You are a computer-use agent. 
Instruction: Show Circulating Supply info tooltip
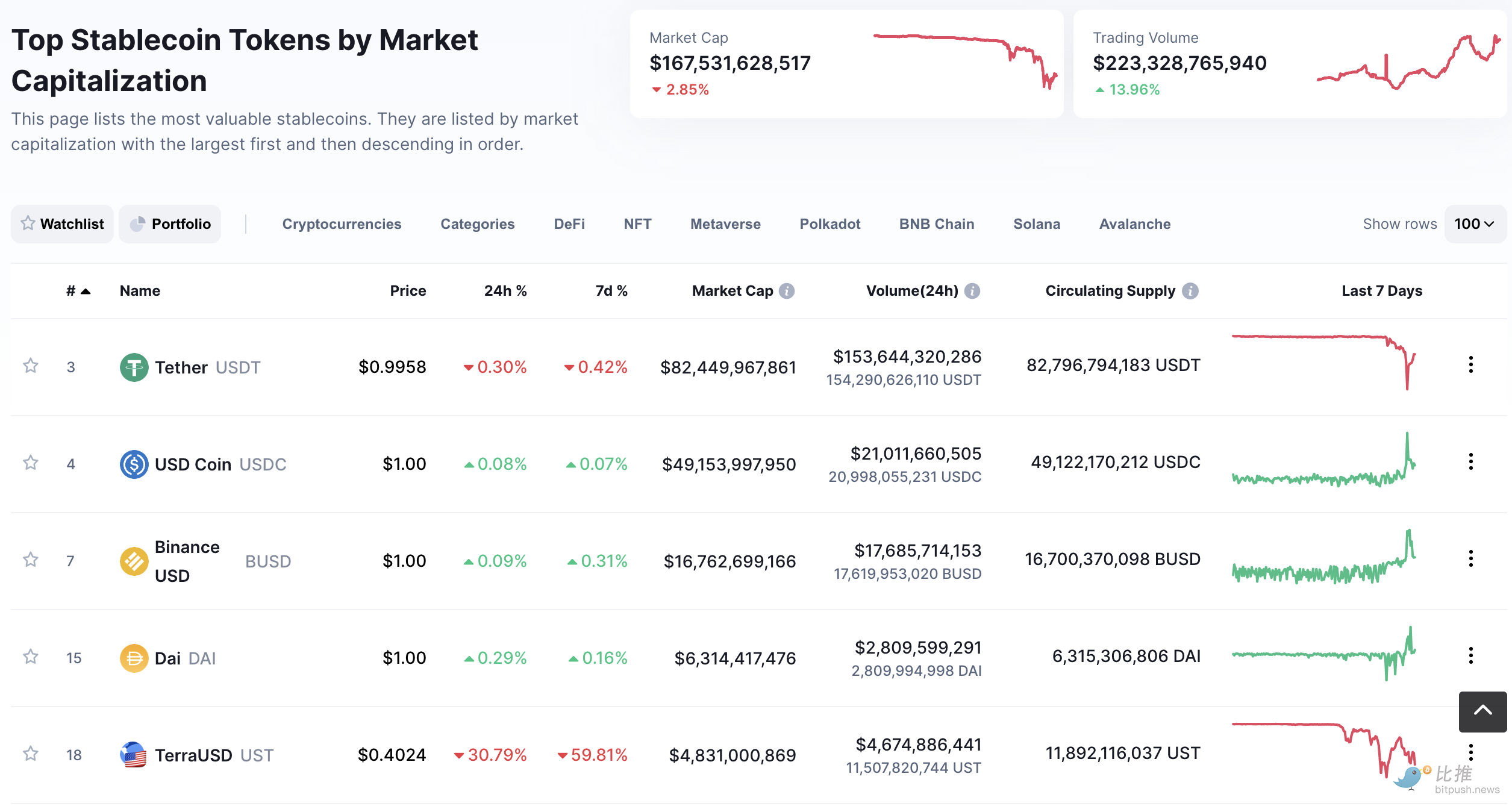1190,291
